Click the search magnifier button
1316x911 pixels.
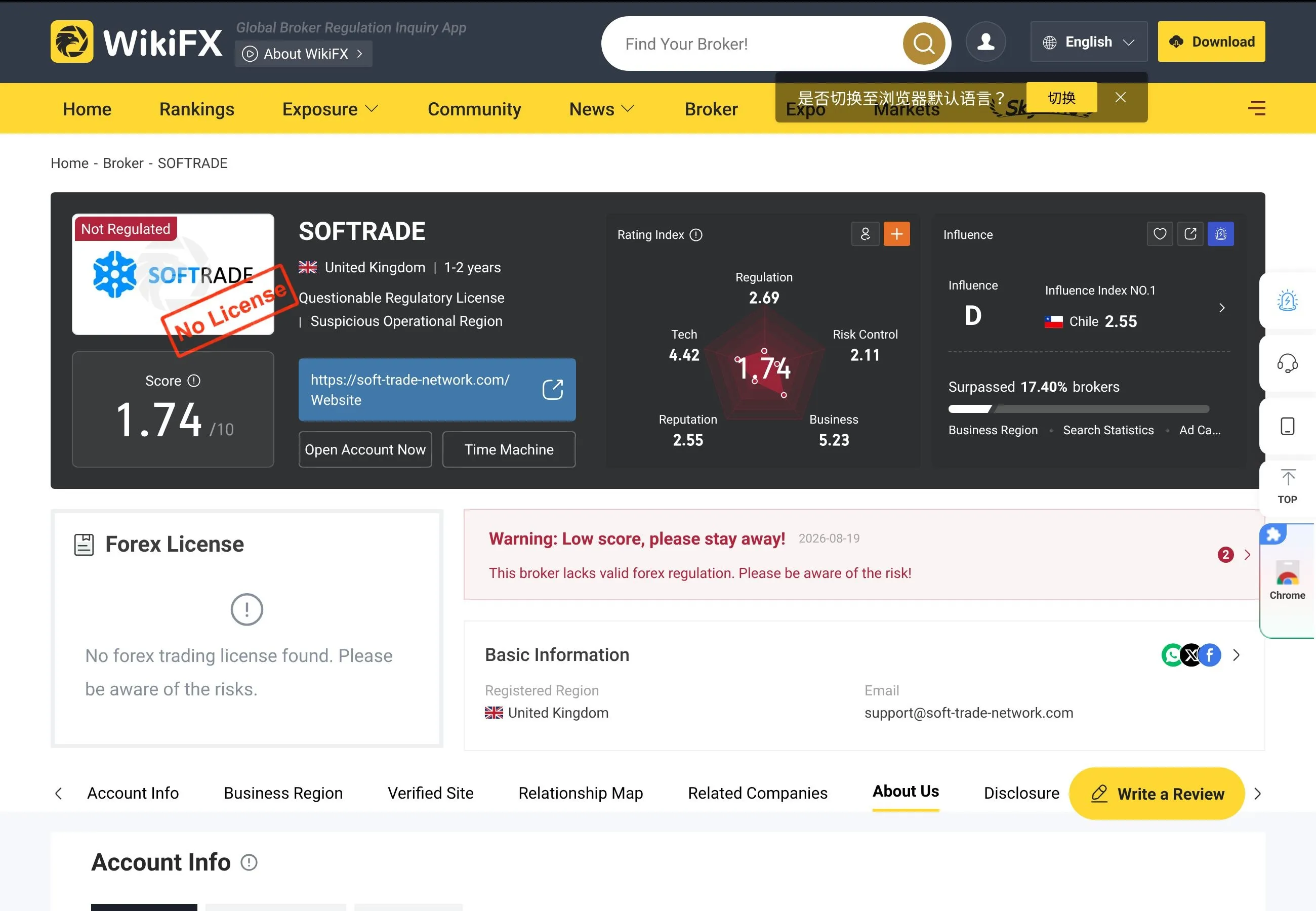[923, 44]
